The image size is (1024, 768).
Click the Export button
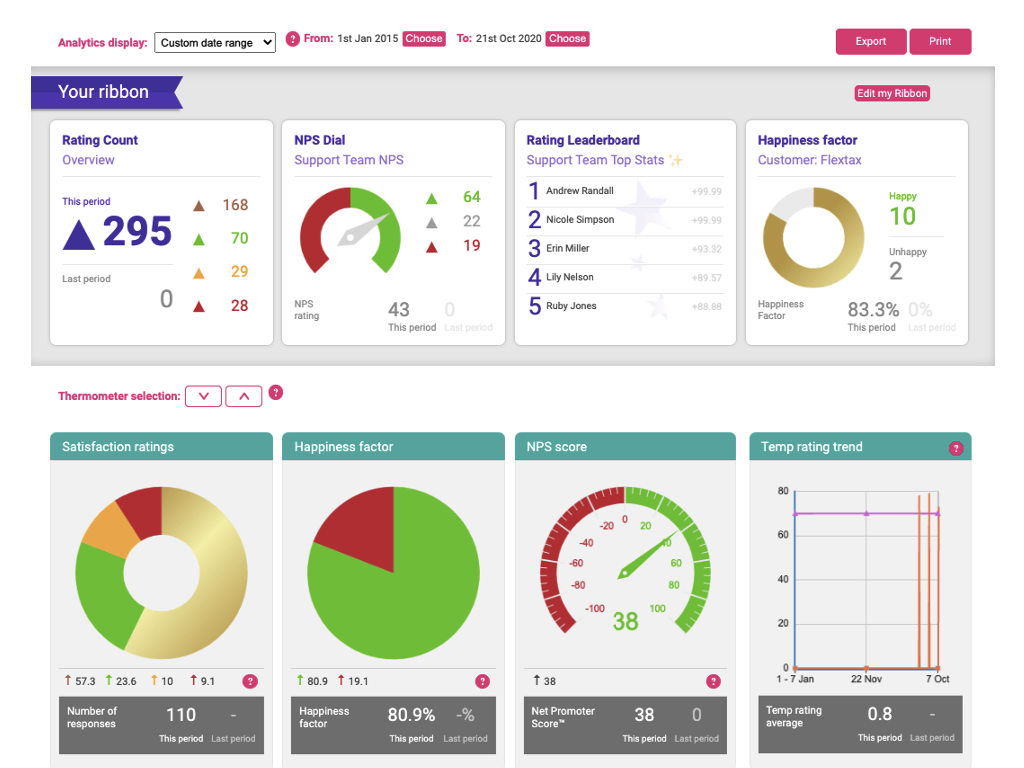pos(870,41)
